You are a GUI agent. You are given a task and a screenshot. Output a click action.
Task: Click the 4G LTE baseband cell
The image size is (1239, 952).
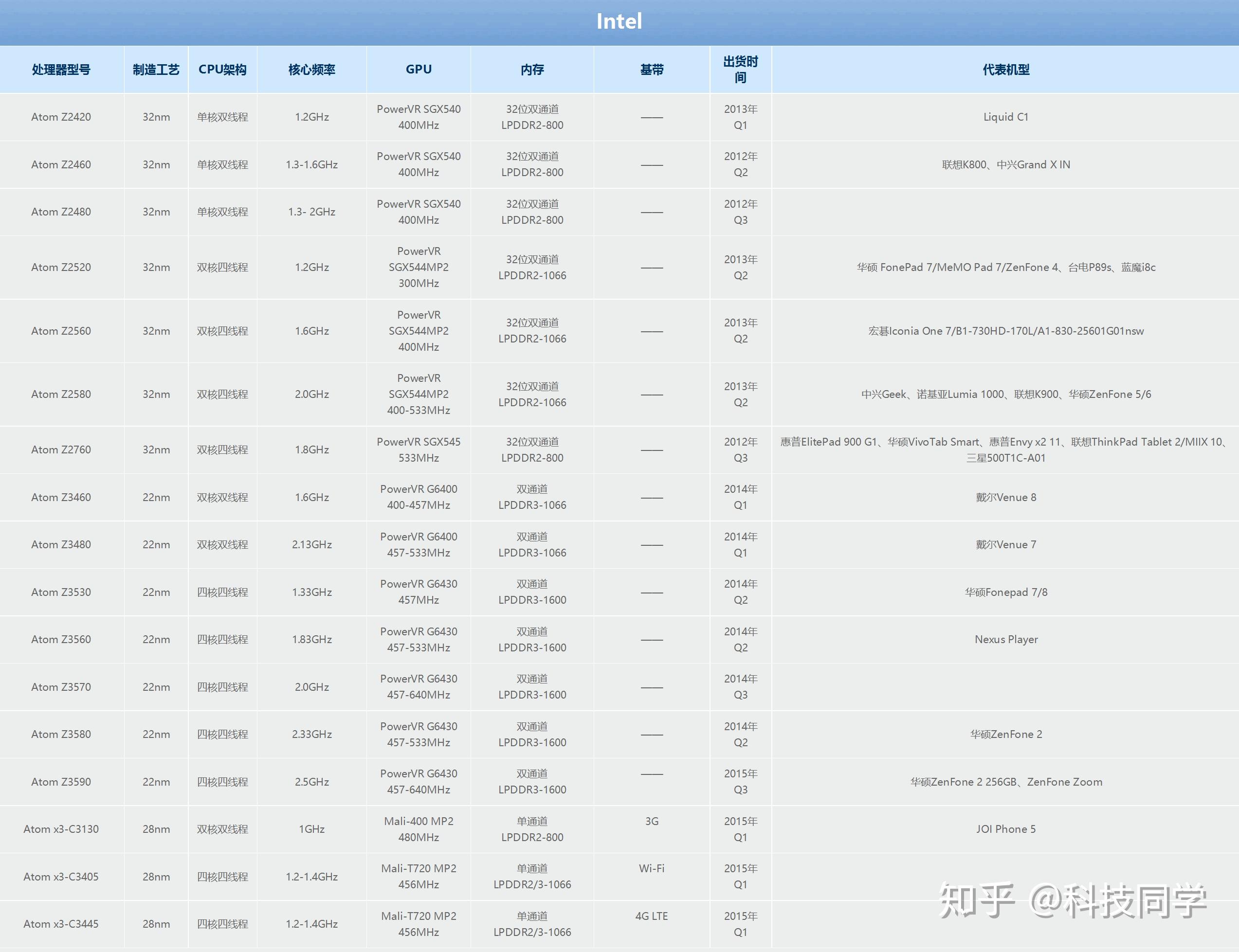pos(652,924)
